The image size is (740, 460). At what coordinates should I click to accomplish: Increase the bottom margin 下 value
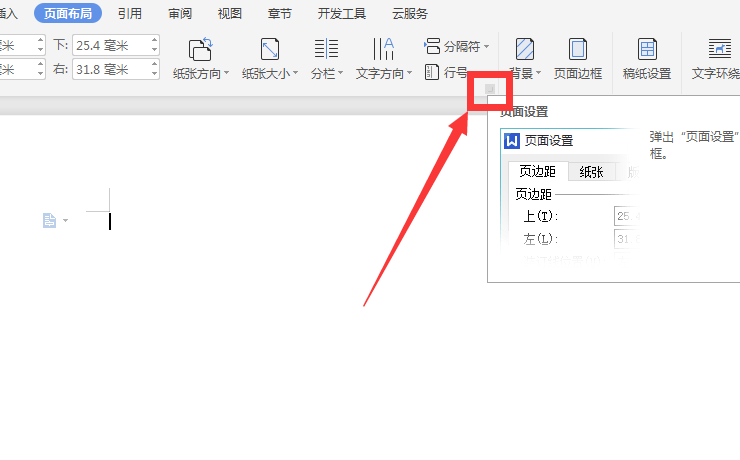[x=154, y=40]
